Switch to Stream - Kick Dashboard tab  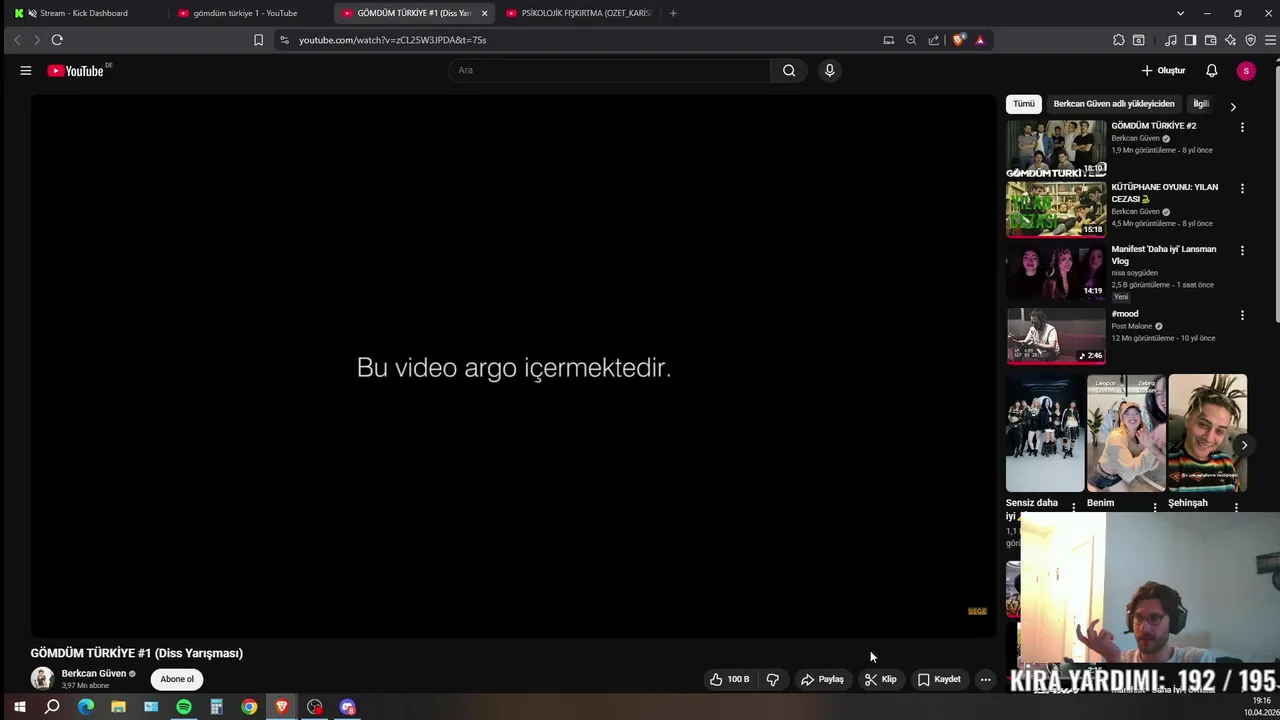click(x=83, y=13)
